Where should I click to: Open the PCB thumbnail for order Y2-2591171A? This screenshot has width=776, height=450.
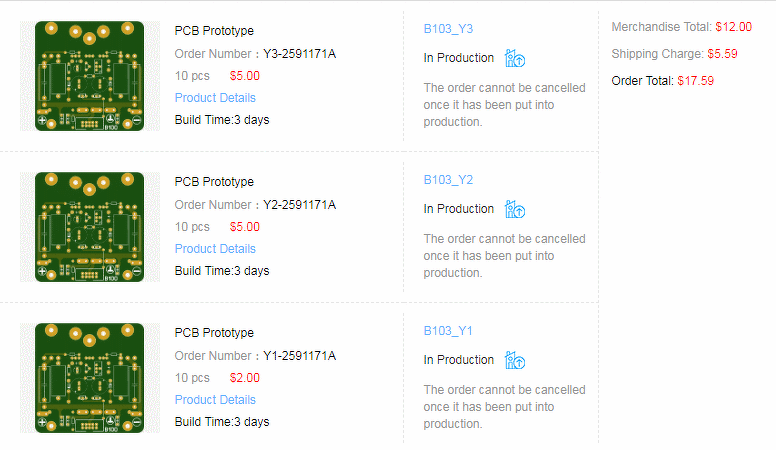coord(89,227)
